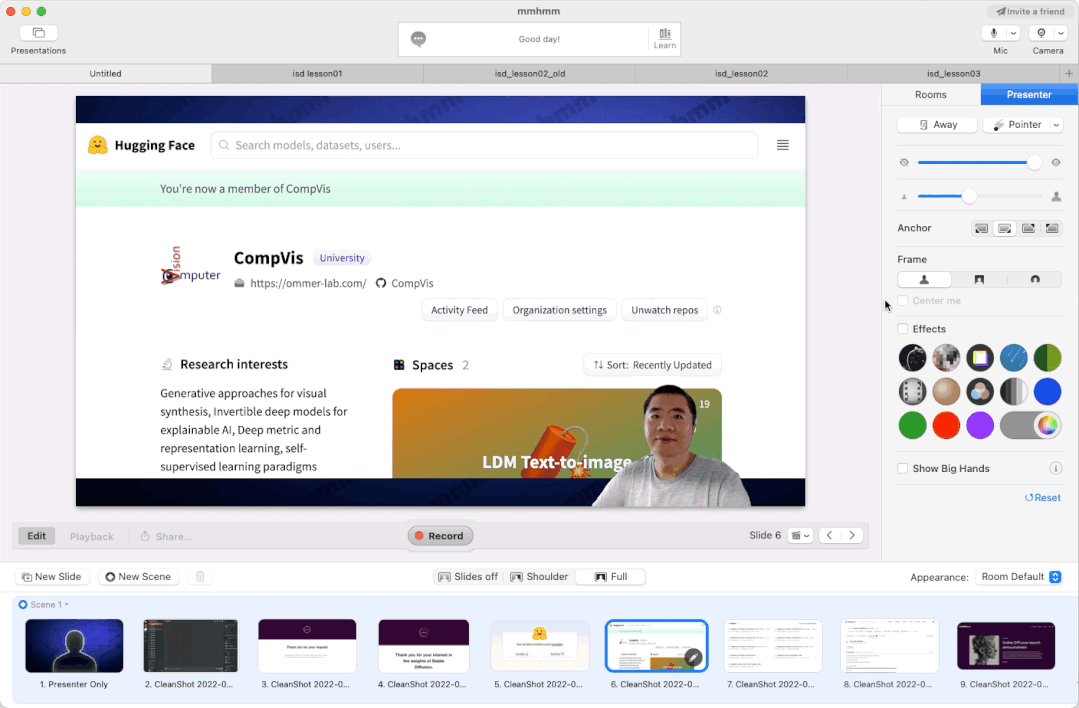Set anchor to second position icon

1005,228
